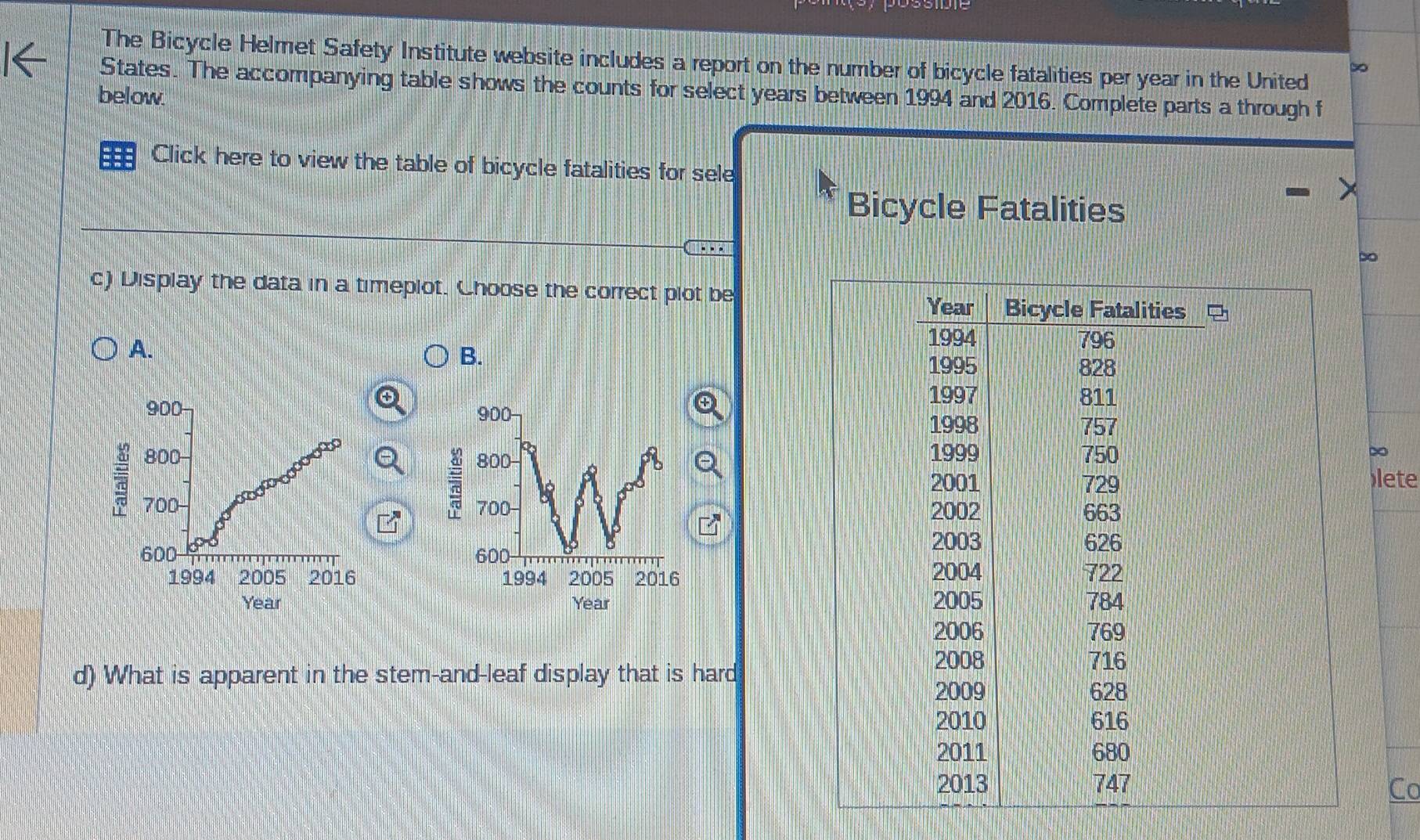
Task: Select the 828 fatalities value
Action: [x=1097, y=368]
